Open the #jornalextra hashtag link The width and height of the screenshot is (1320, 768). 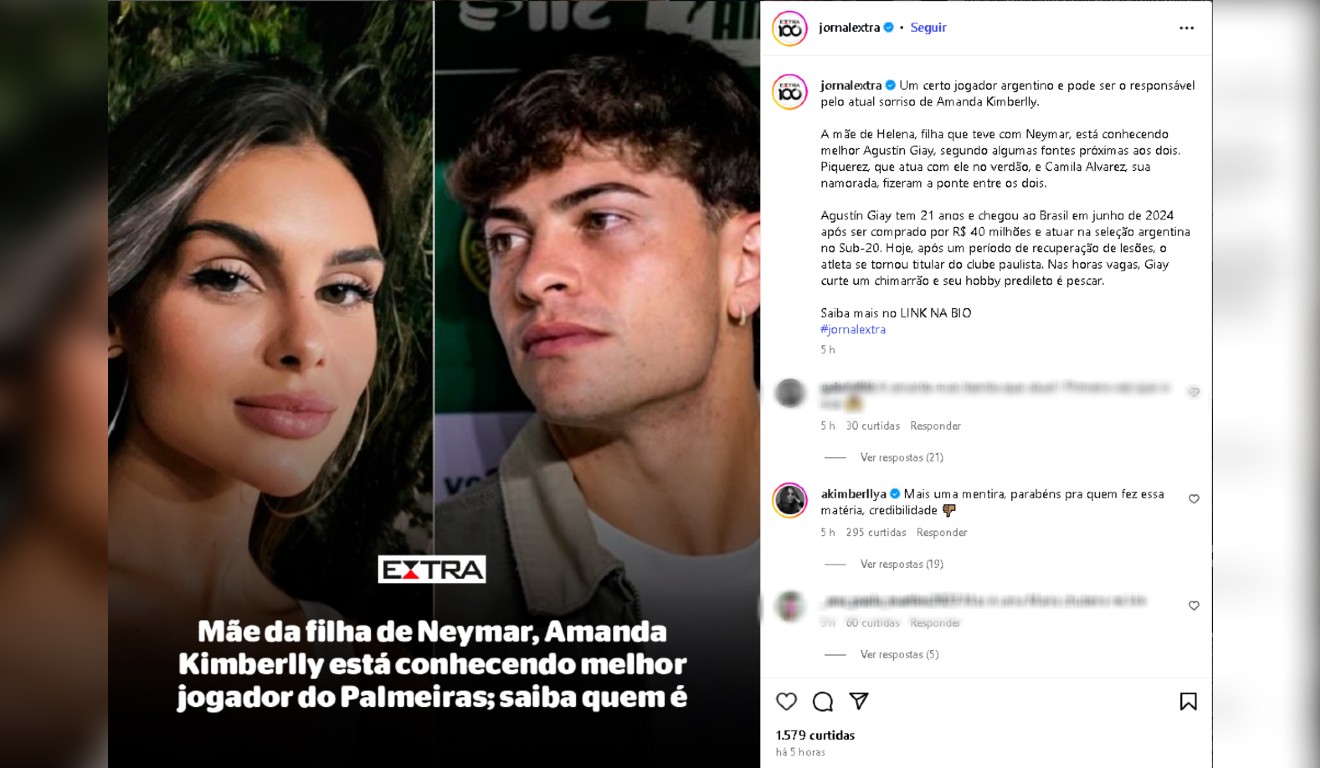[853, 329]
